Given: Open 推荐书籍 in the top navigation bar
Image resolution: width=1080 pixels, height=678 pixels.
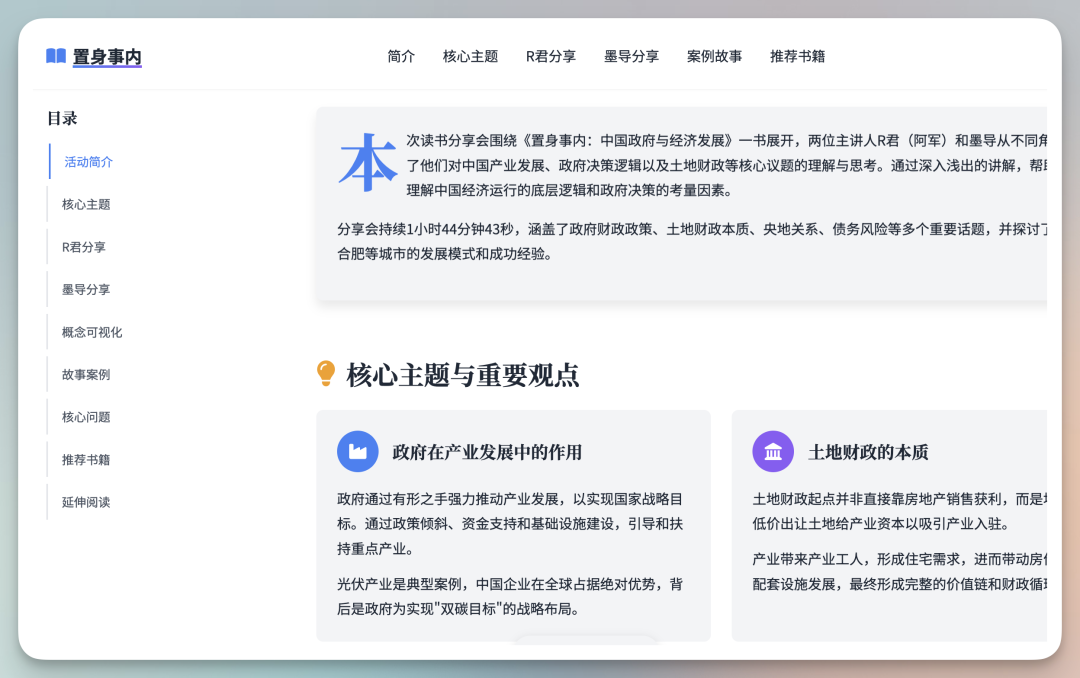Looking at the screenshot, I should click(798, 56).
